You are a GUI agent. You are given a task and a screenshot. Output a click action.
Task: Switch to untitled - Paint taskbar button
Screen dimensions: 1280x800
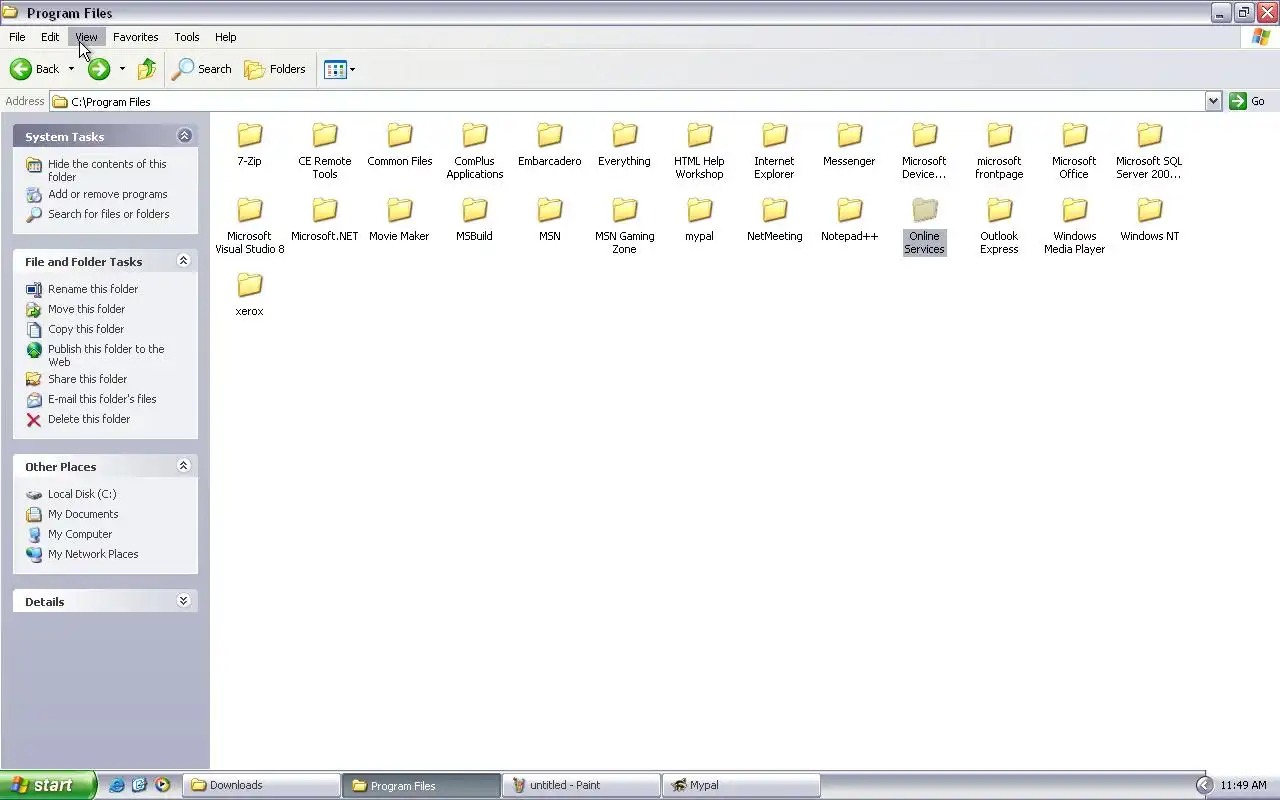(x=581, y=785)
